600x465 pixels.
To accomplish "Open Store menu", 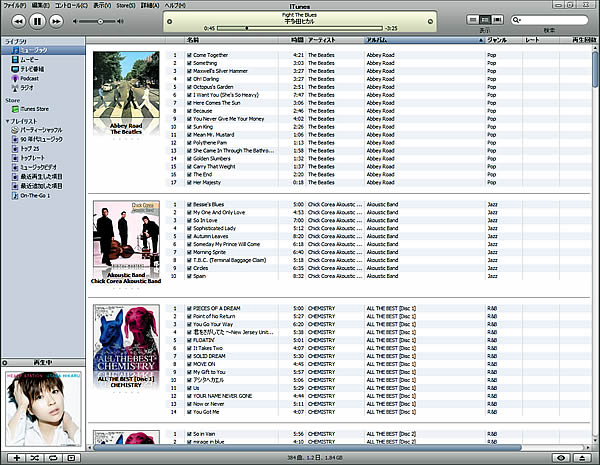I will [x=126, y=5].
